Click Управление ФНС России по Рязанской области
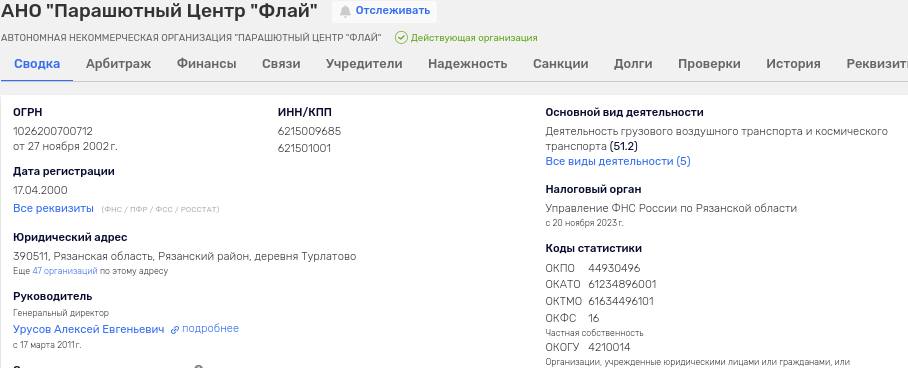This screenshot has height=368, width=908. (671, 208)
